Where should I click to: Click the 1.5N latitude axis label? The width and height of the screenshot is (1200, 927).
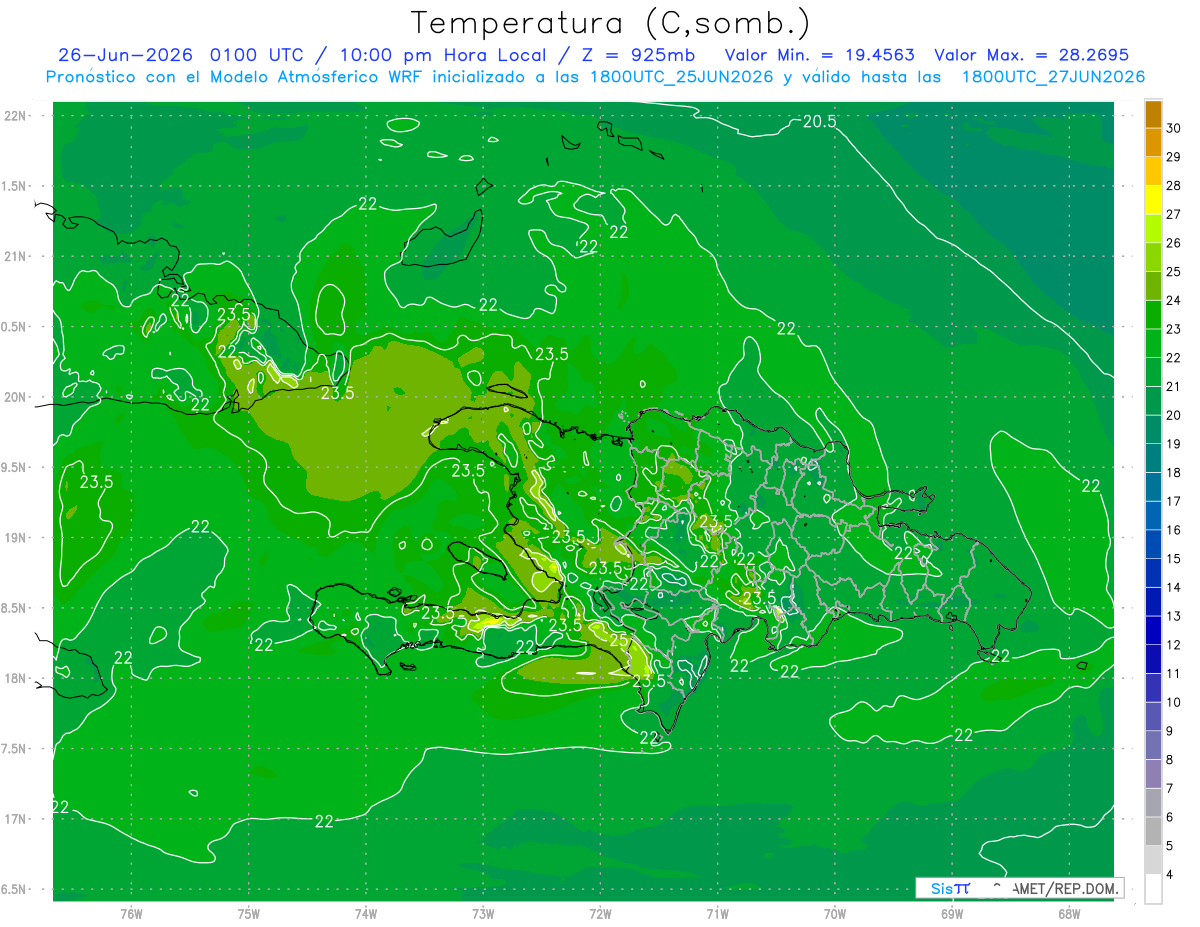point(15,186)
